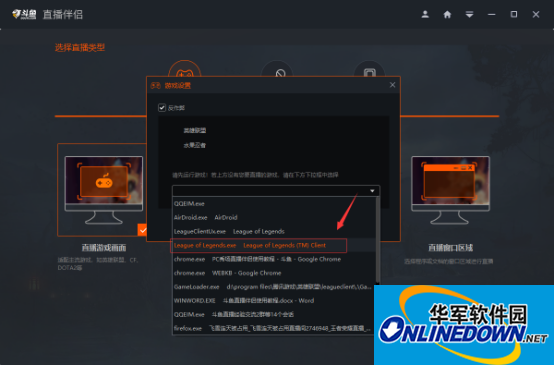554x365 pixels.
Task: Select the circular slash live type icon
Action: coord(277,70)
